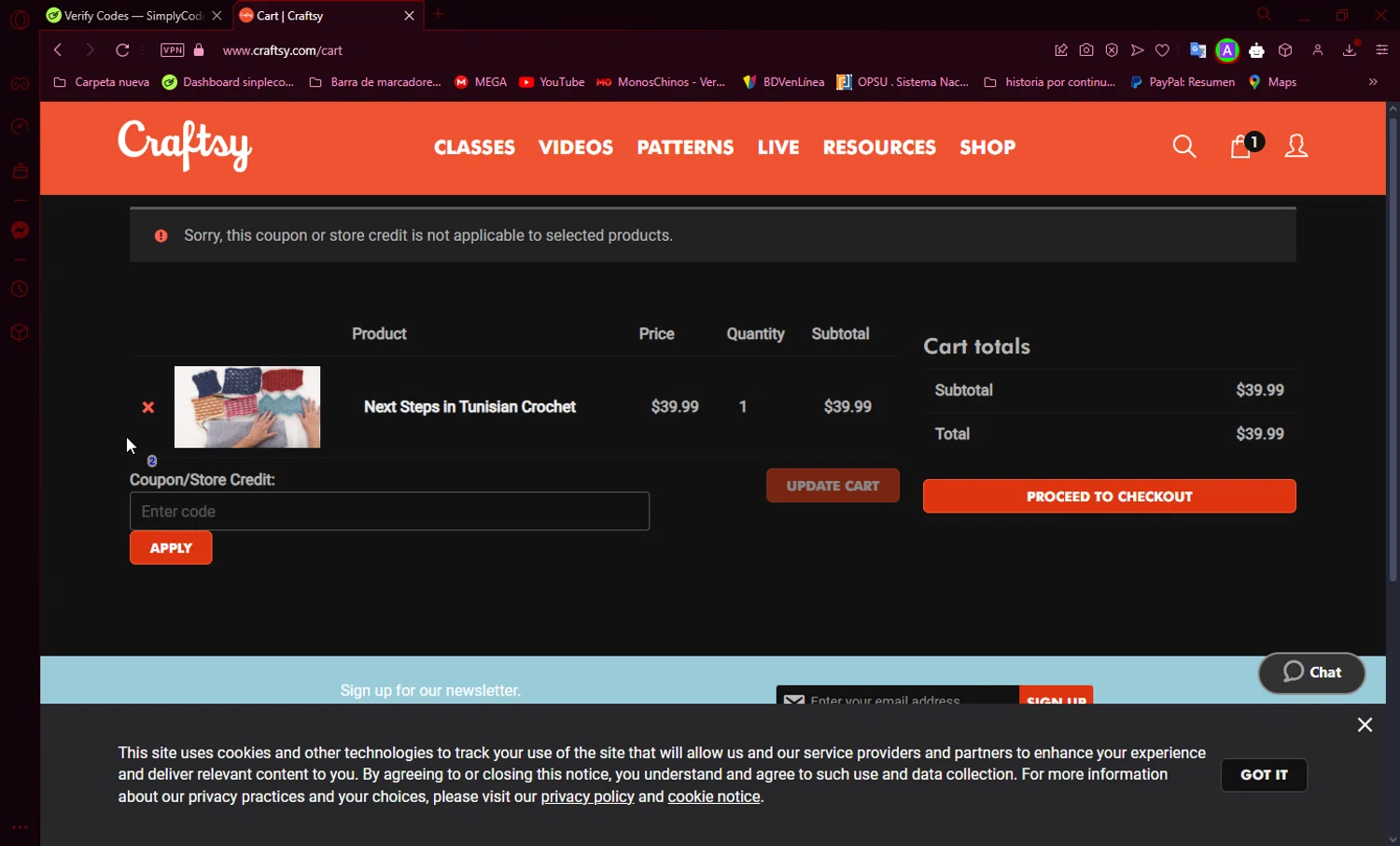Open the translate extension icon

click(1197, 50)
